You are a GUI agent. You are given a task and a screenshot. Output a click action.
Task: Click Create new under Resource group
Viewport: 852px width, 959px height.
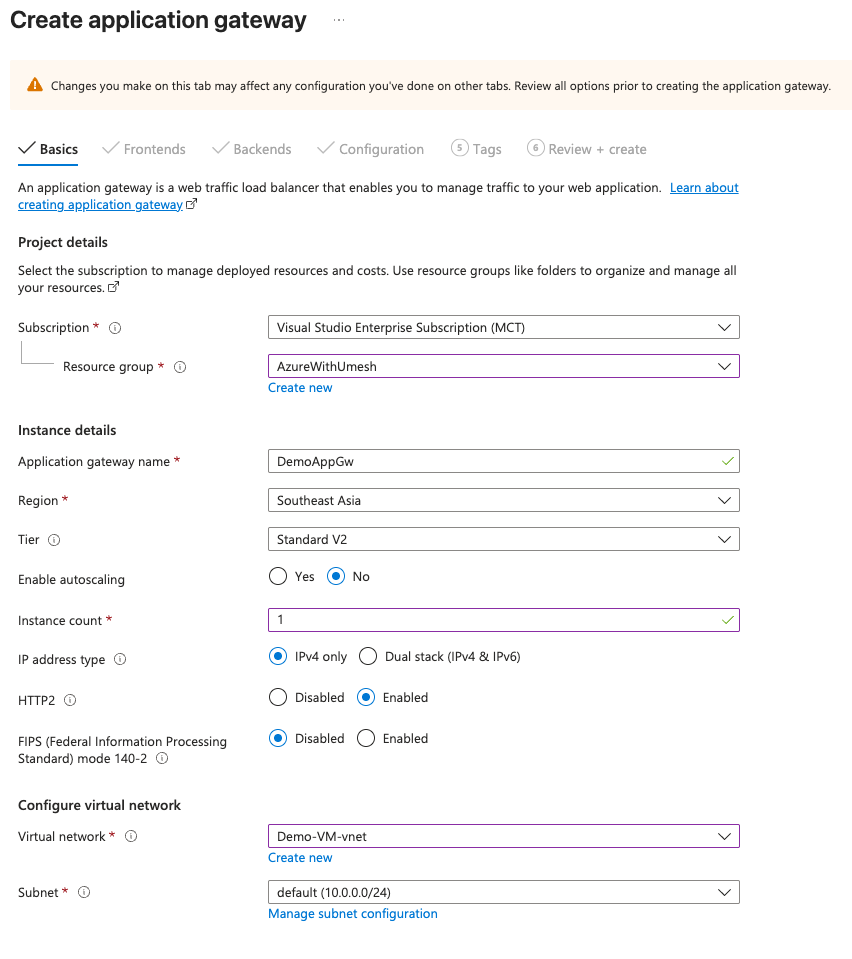point(300,388)
